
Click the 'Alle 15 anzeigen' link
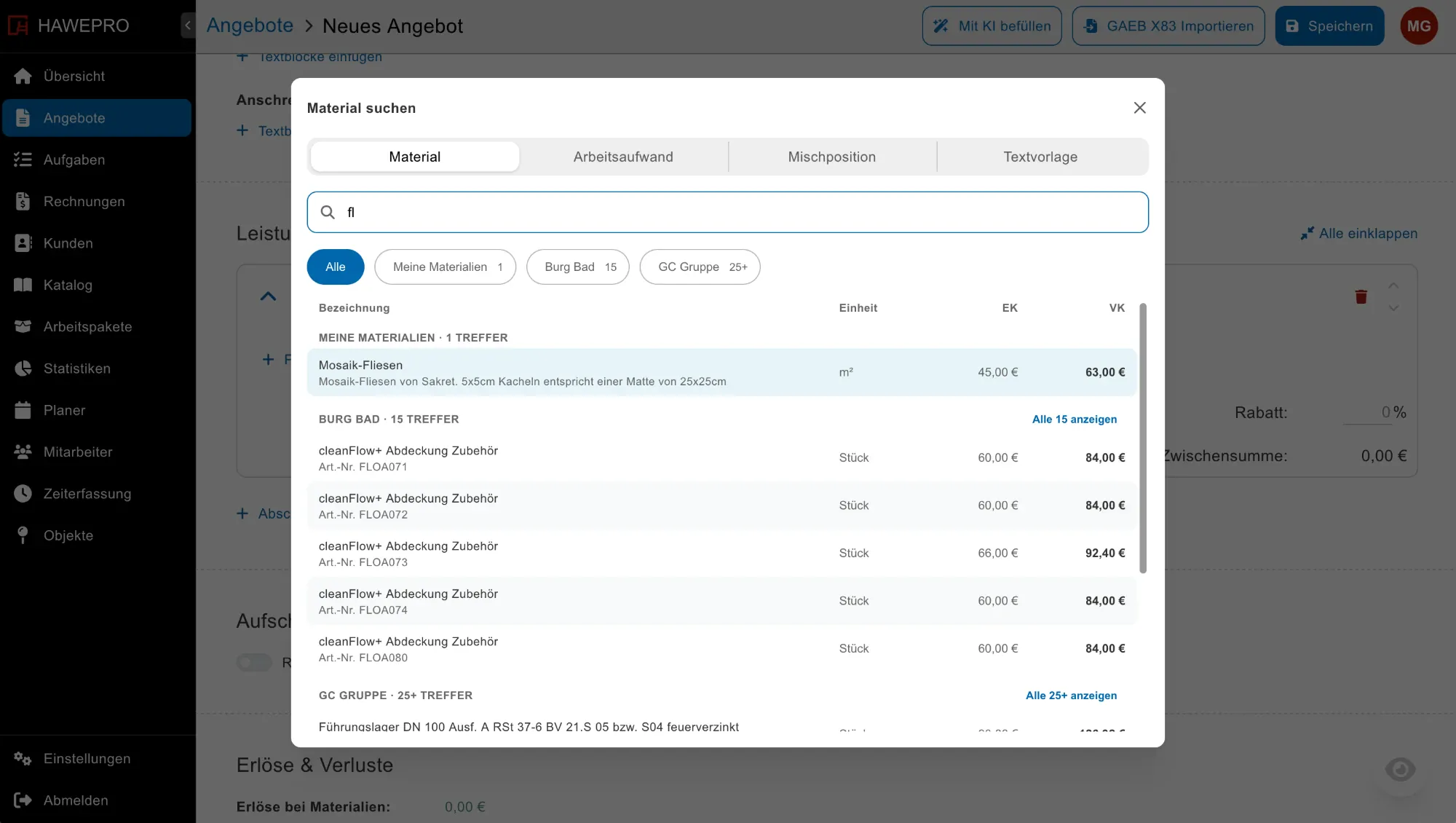coord(1074,420)
